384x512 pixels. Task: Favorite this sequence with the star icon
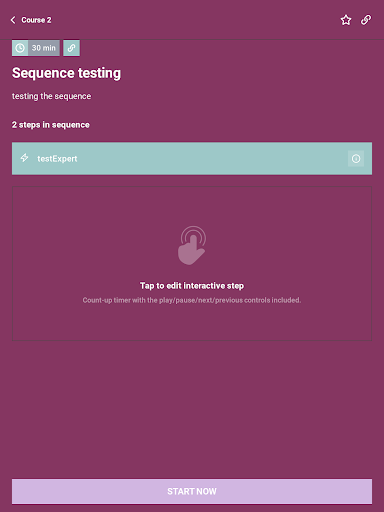pos(346,20)
